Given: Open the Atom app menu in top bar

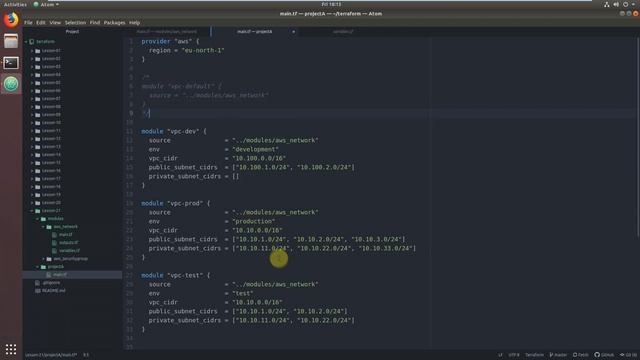Looking at the screenshot, I should tap(46, 4).
